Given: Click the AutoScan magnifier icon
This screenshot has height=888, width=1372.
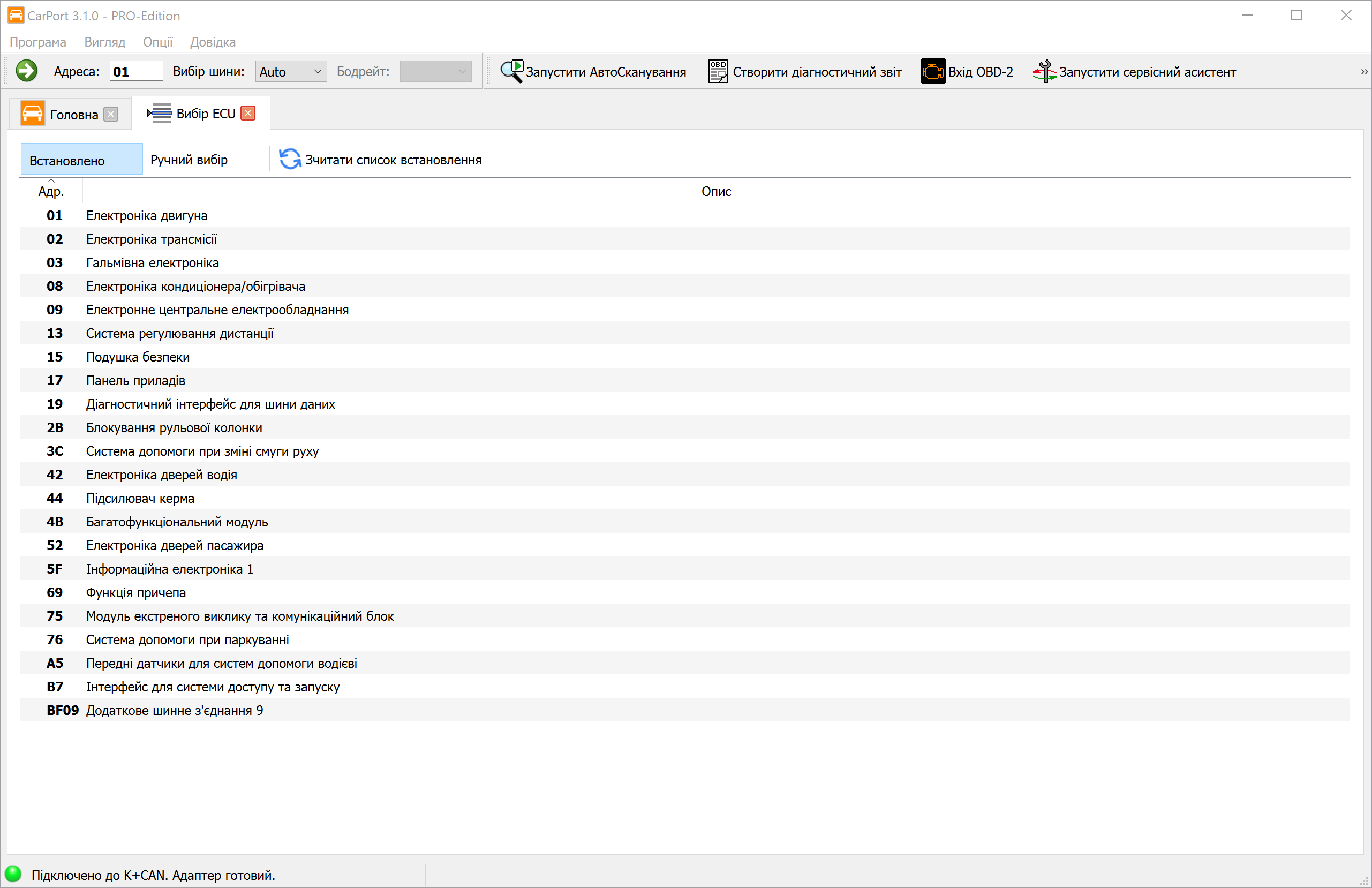Looking at the screenshot, I should click(511, 72).
